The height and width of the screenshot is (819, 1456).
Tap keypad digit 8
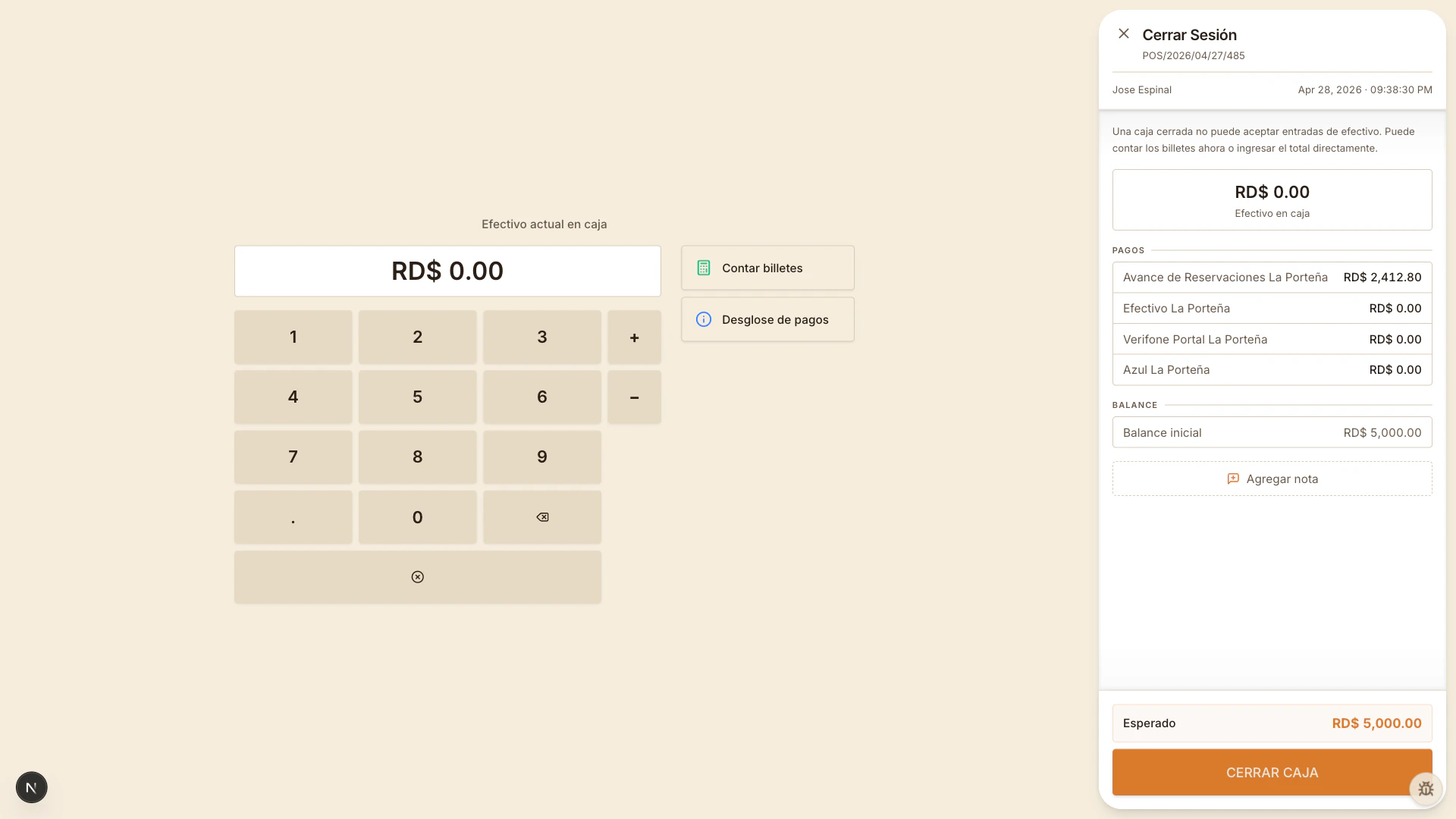click(418, 457)
